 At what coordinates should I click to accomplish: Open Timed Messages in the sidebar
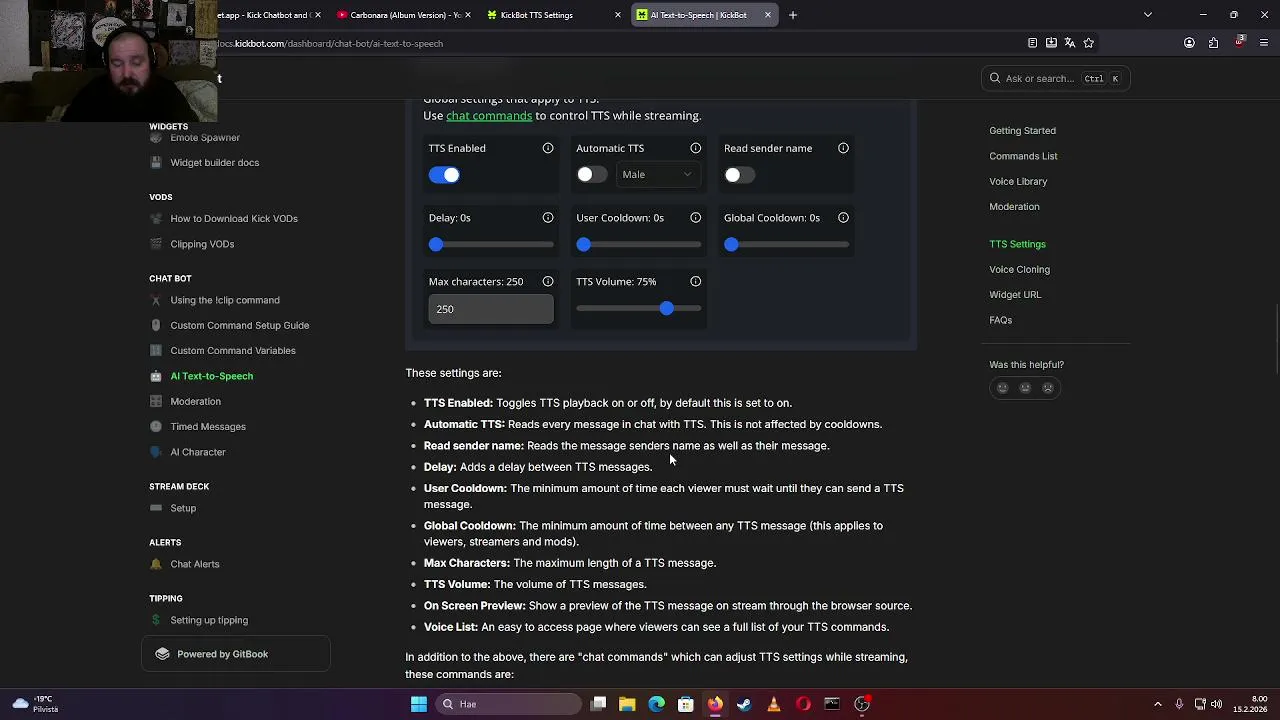pyautogui.click(x=208, y=427)
